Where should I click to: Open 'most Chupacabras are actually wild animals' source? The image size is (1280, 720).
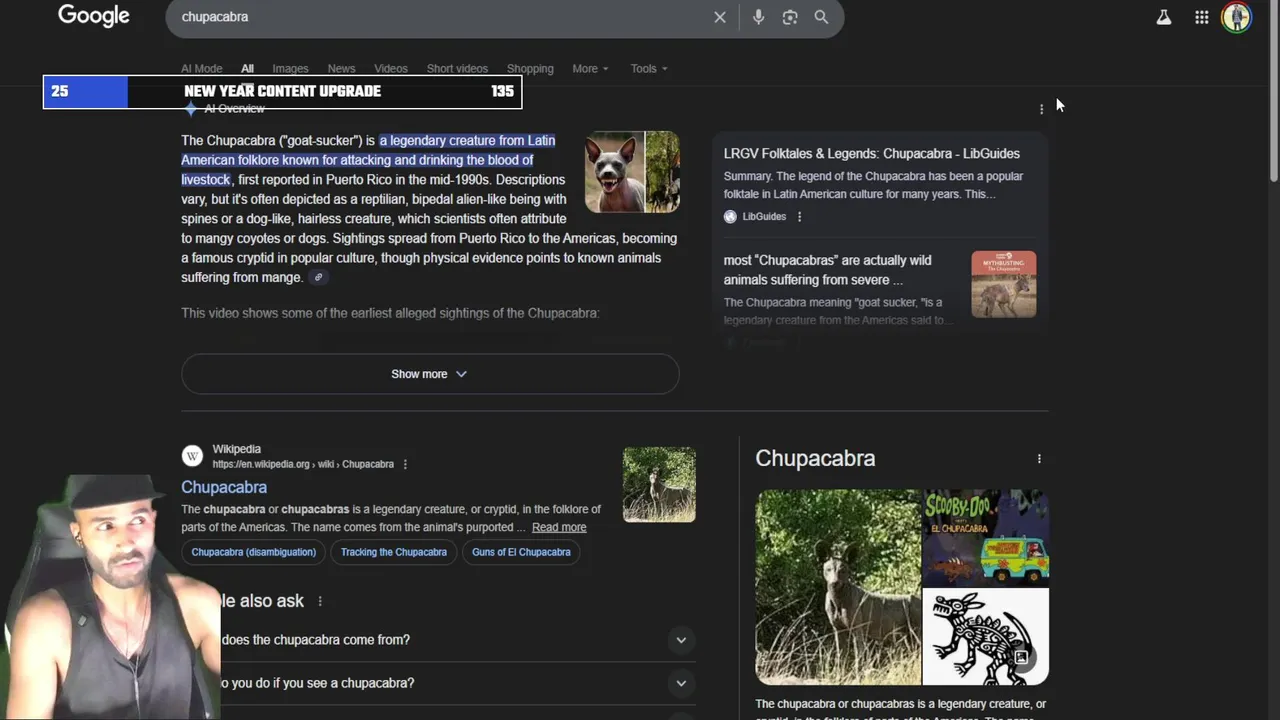pos(828,270)
